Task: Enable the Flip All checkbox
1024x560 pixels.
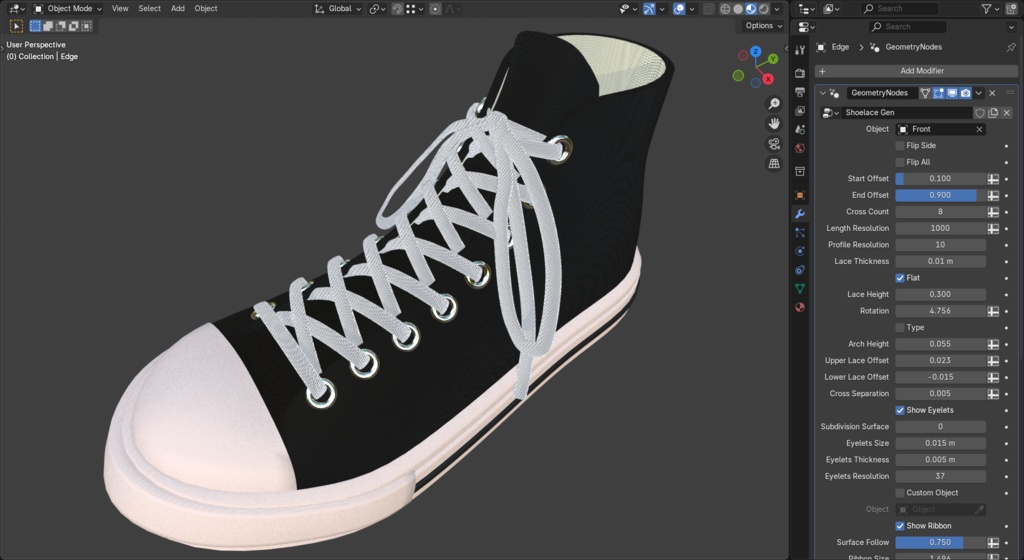Action: pos(900,162)
